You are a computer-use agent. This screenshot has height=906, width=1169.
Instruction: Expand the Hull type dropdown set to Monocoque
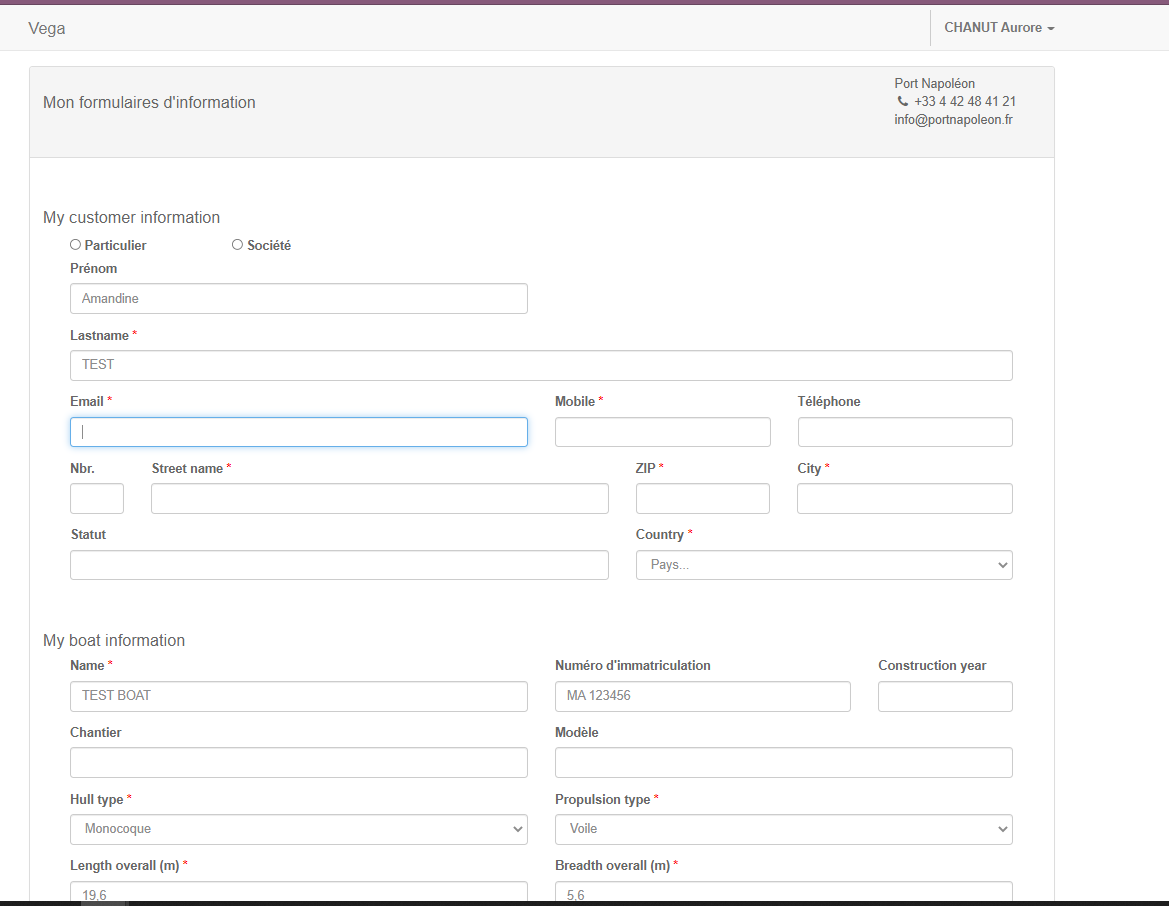[299, 829]
